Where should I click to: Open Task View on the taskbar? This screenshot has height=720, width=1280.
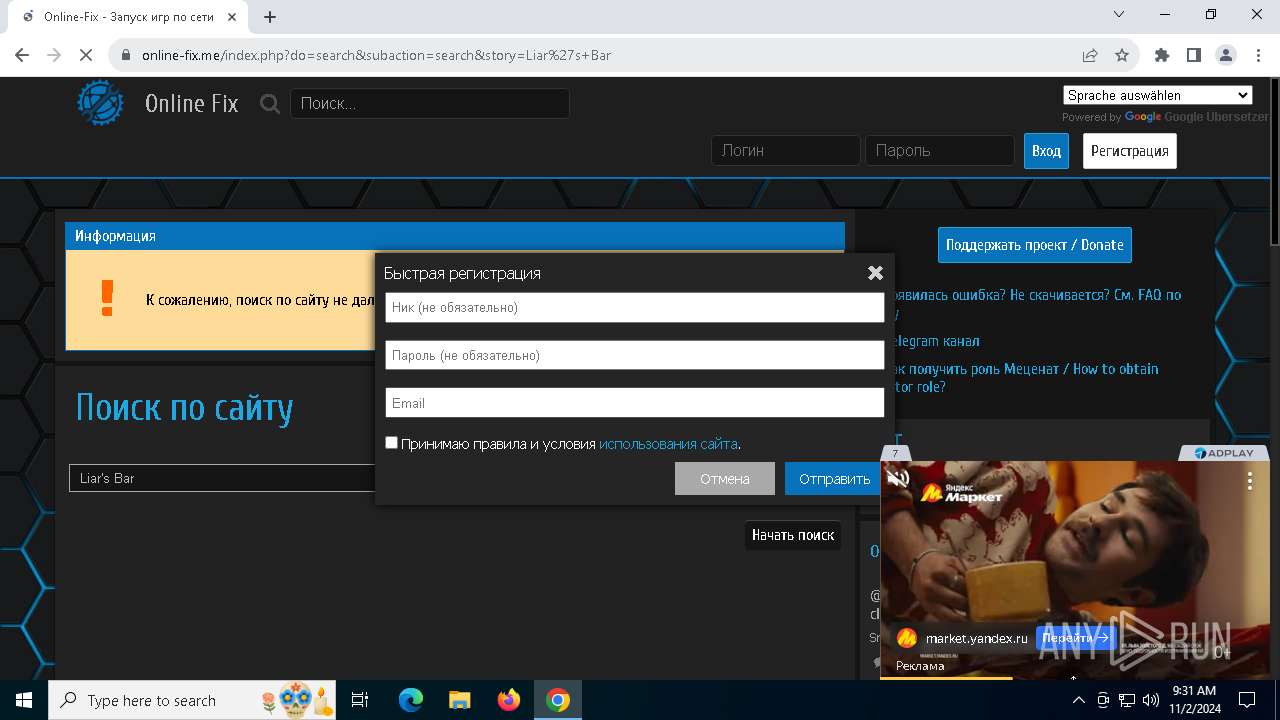coord(360,700)
